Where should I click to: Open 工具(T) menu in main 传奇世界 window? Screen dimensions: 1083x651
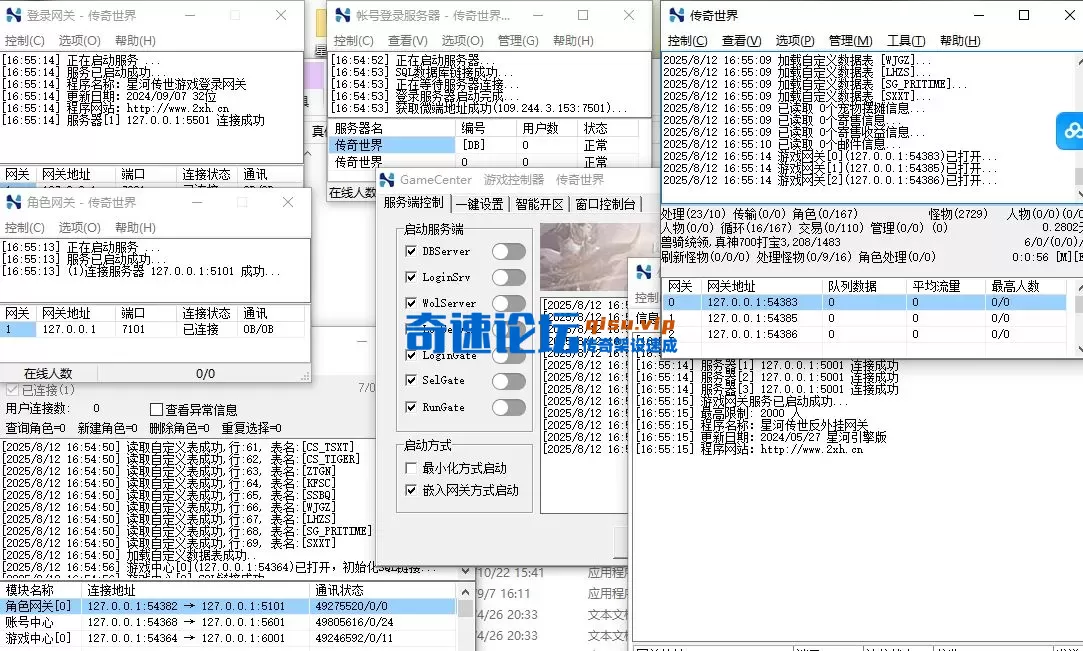tap(906, 41)
